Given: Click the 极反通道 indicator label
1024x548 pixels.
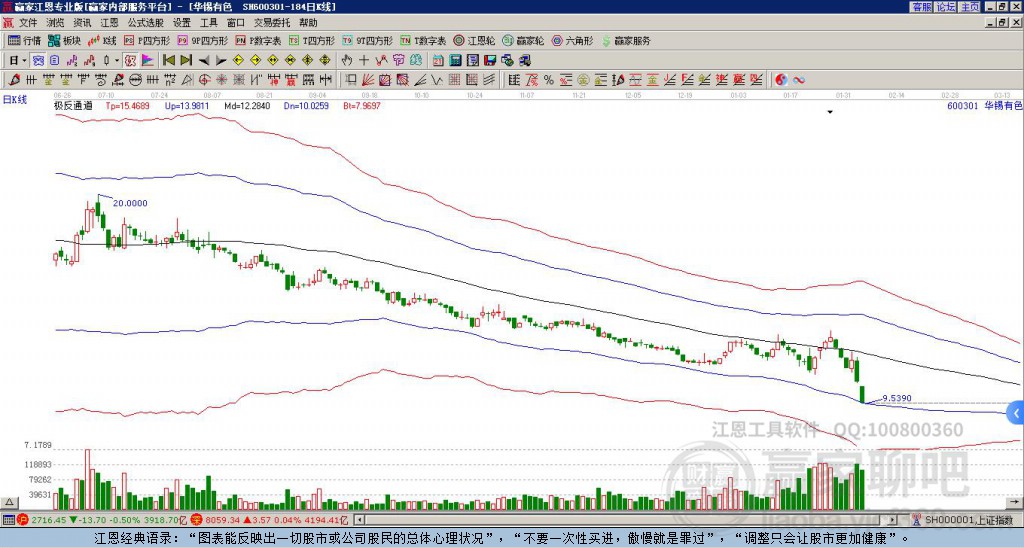Looking at the screenshot, I should [73, 105].
